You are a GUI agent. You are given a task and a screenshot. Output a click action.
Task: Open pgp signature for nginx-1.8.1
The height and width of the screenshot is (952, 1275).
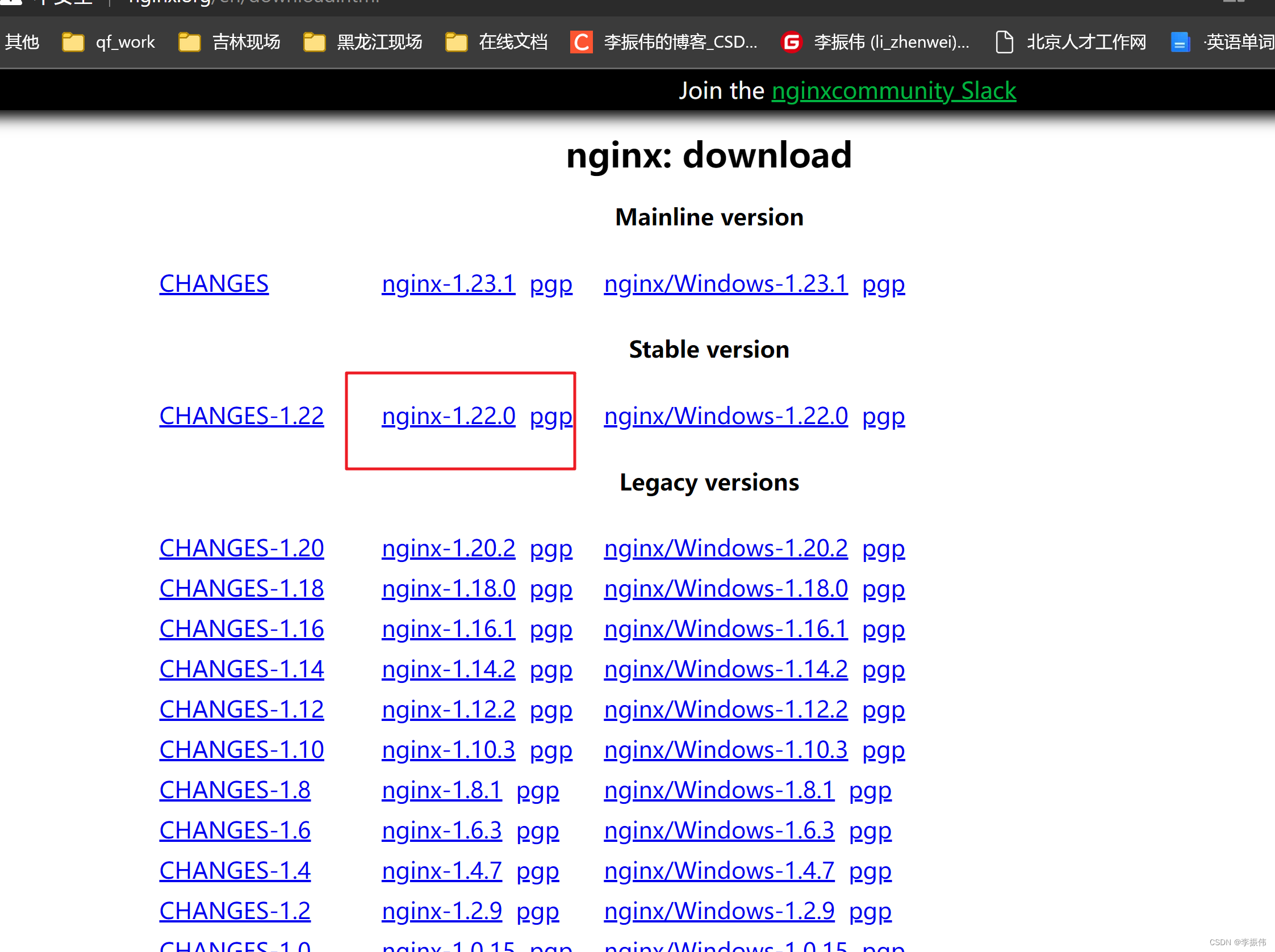[538, 792]
